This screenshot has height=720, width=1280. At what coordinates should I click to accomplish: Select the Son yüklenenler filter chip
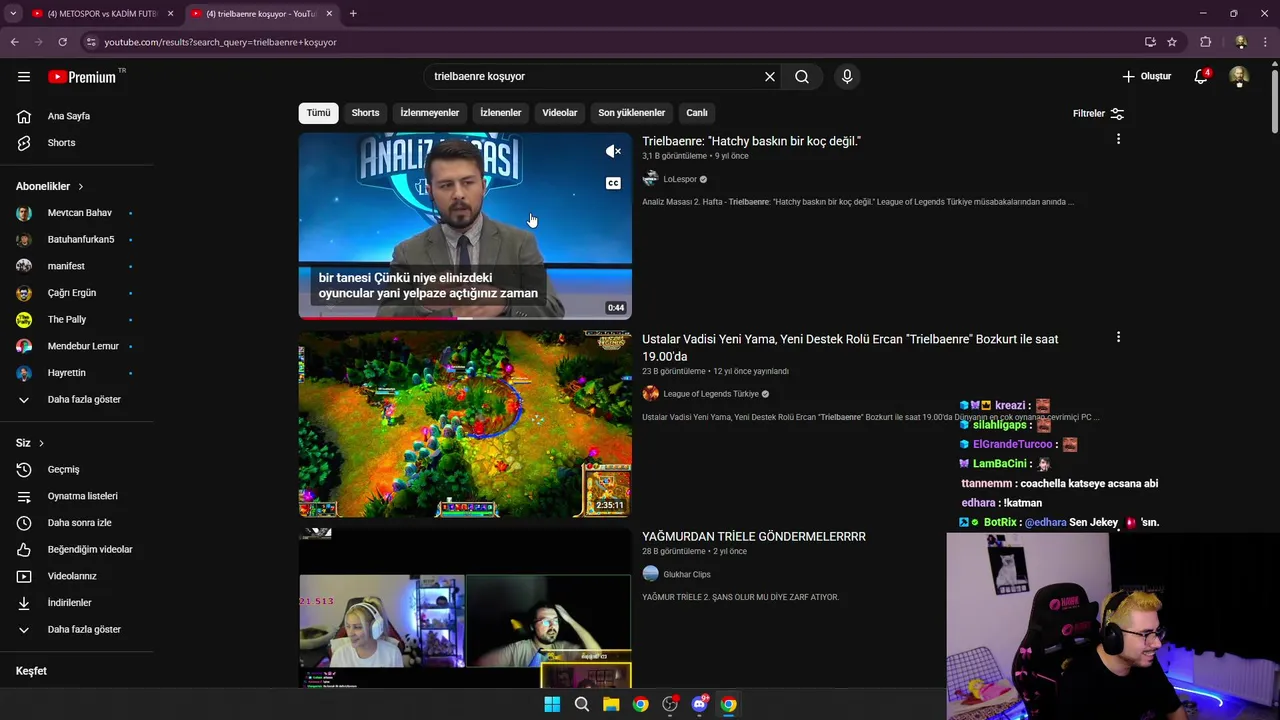tap(631, 113)
